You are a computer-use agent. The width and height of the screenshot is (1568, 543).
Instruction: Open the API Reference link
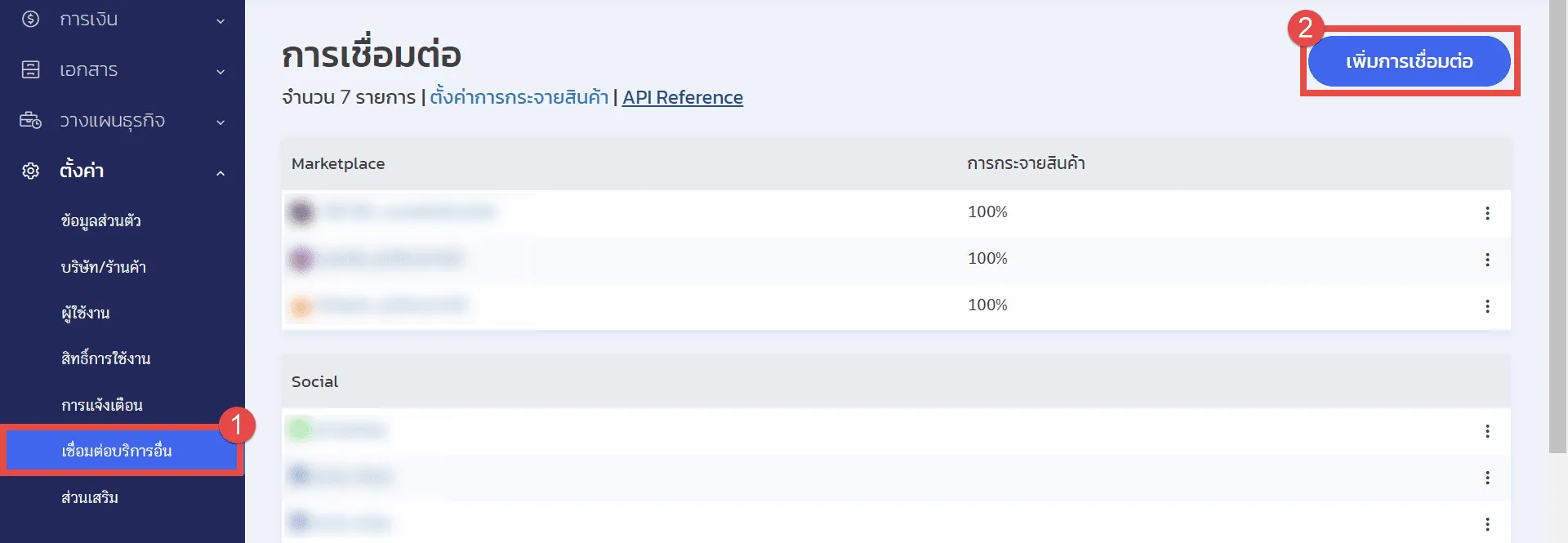683,97
